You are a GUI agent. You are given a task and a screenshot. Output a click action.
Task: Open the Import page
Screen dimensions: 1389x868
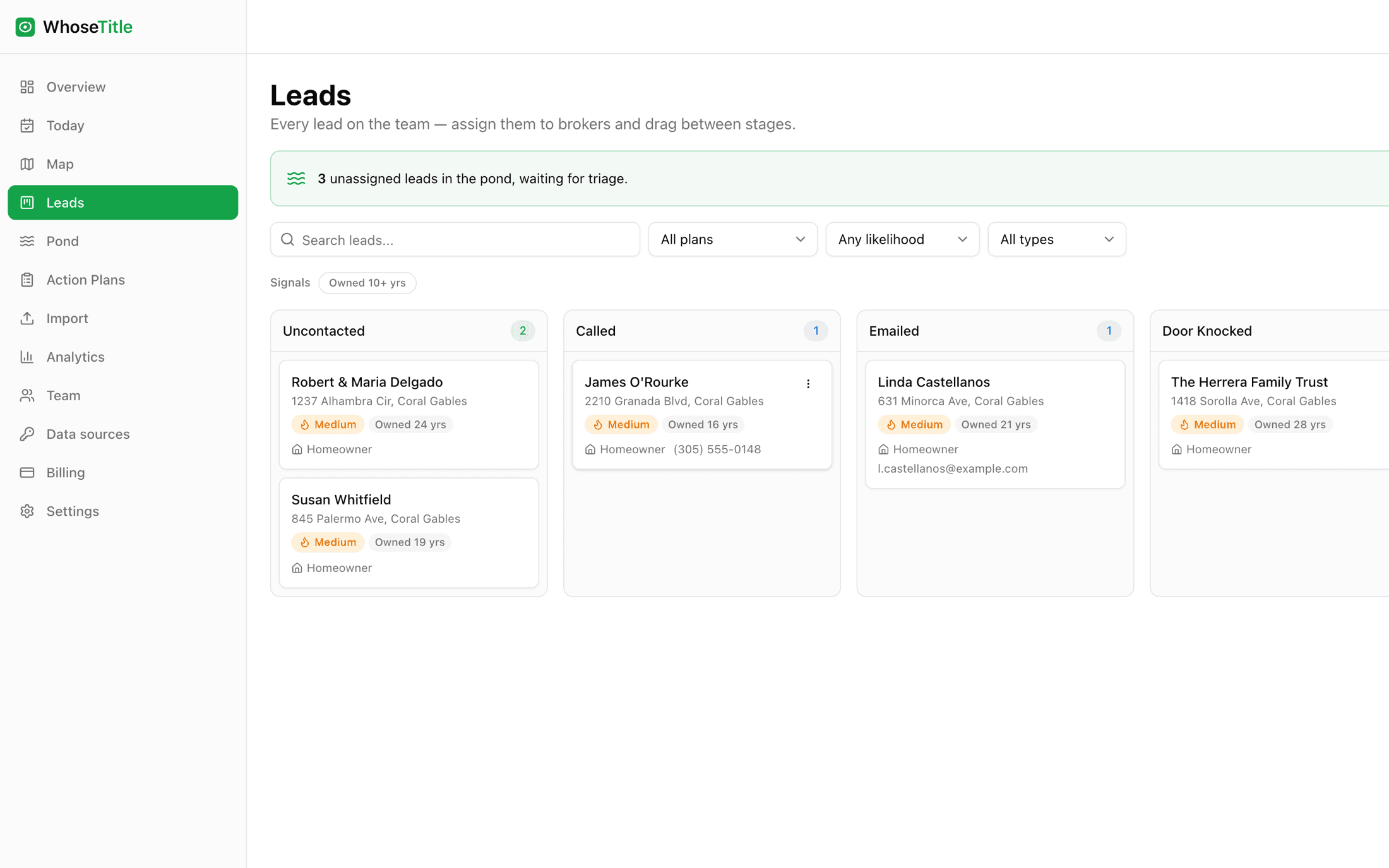[x=122, y=318]
